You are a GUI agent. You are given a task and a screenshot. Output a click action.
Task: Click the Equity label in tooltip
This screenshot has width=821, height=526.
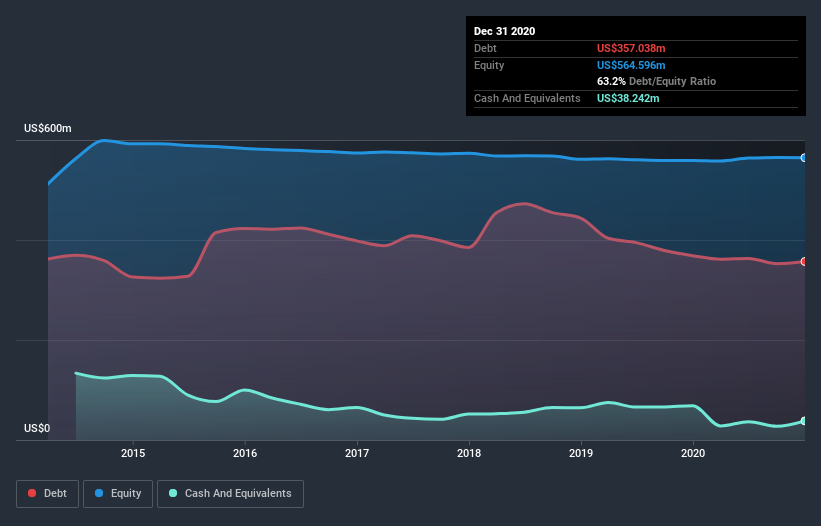click(x=489, y=65)
